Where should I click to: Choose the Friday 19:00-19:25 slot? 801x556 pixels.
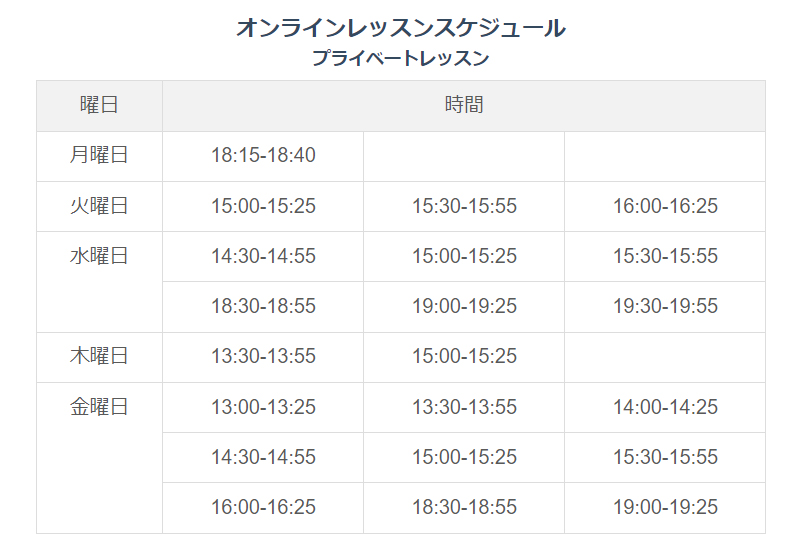665,507
